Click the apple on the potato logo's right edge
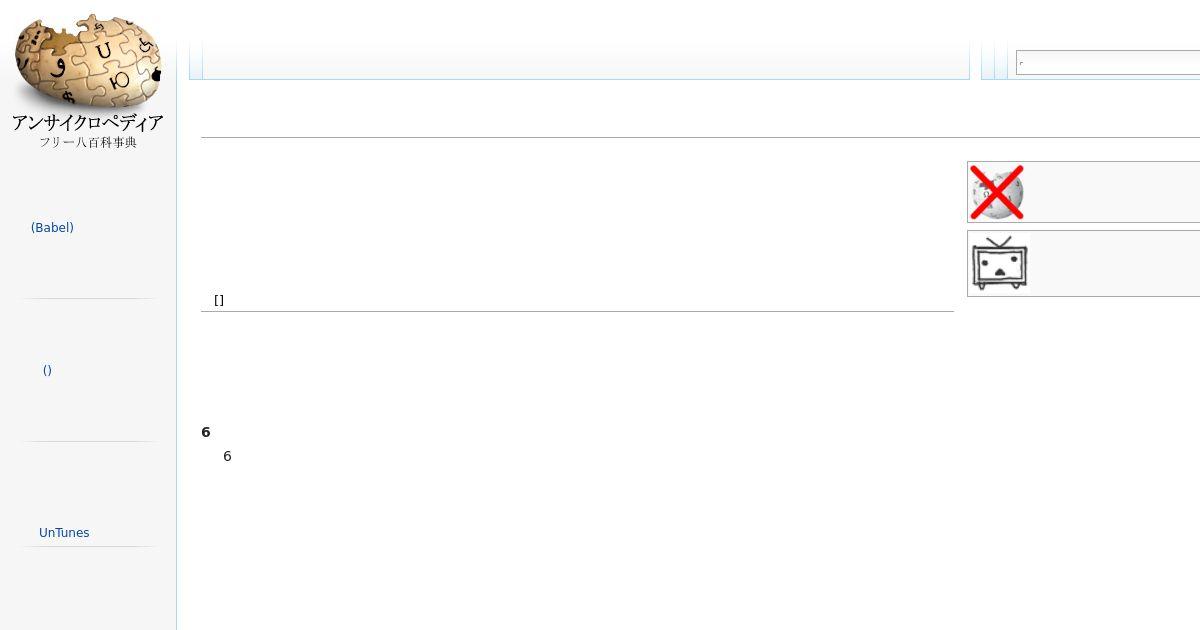The image size is (1200, 630). (x=156, y=74)
